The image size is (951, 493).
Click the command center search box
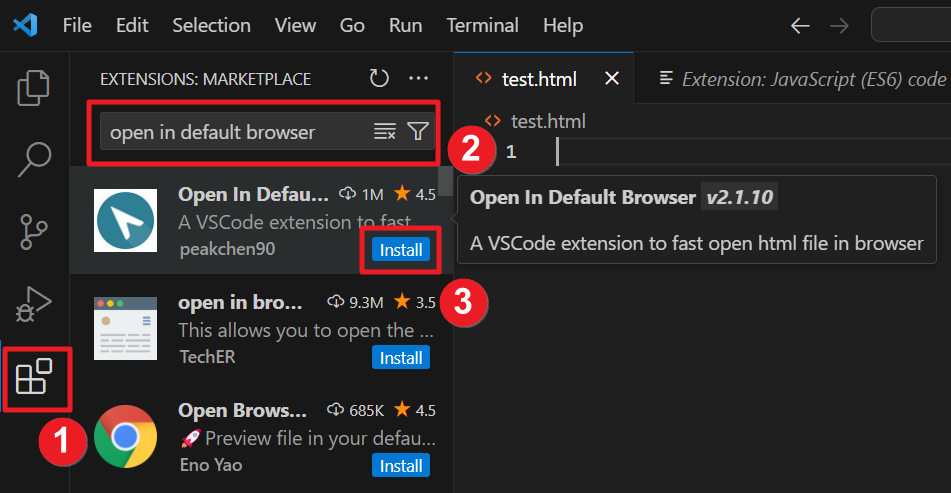click(x=911, y=25)
